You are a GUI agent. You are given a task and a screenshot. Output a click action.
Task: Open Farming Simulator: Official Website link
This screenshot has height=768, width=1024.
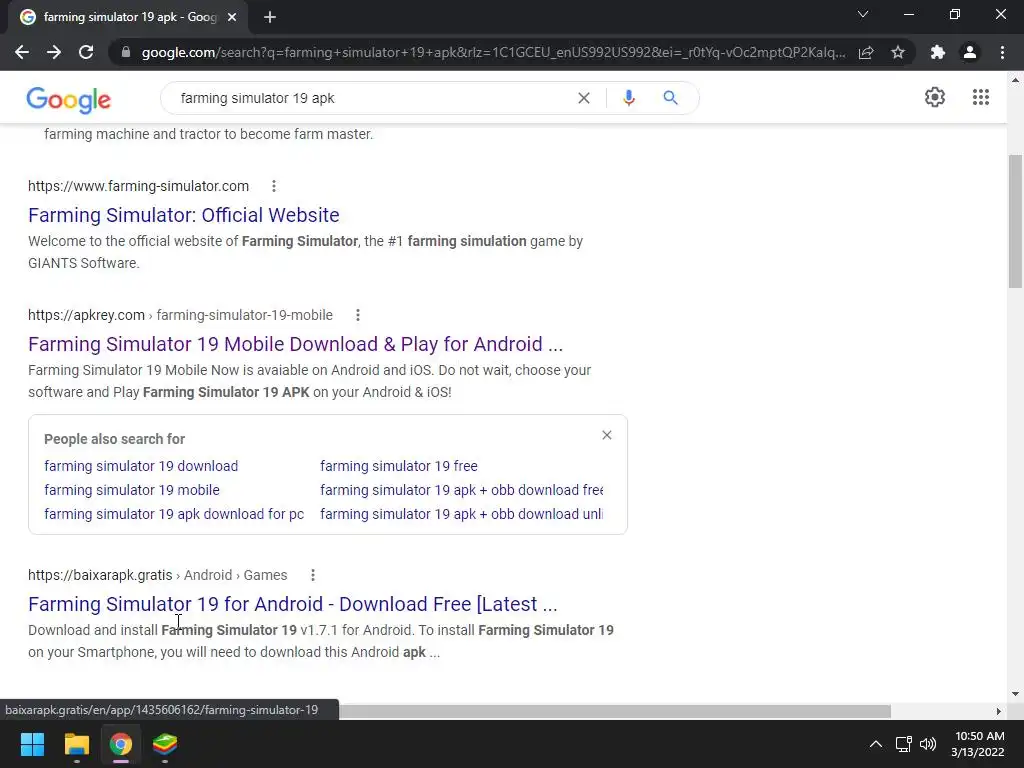point(184,215)
